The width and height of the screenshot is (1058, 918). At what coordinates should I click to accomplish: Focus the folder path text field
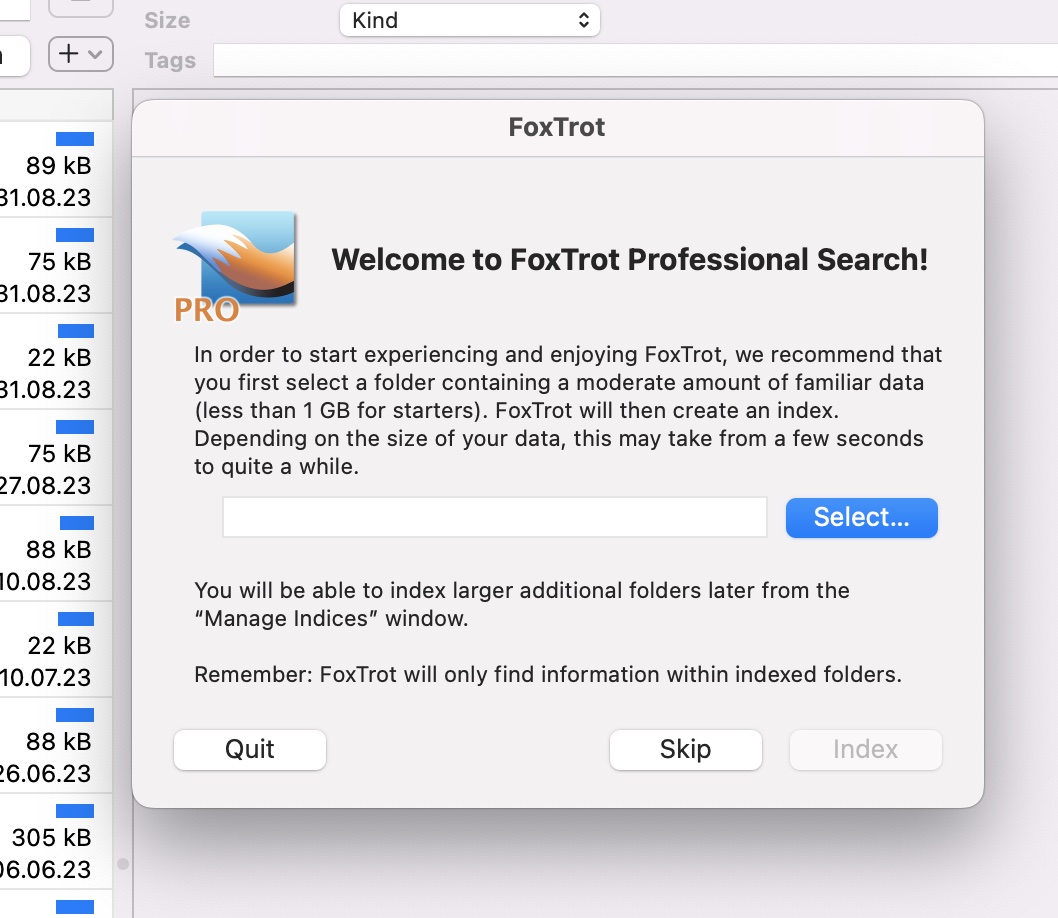pos(494,517)
